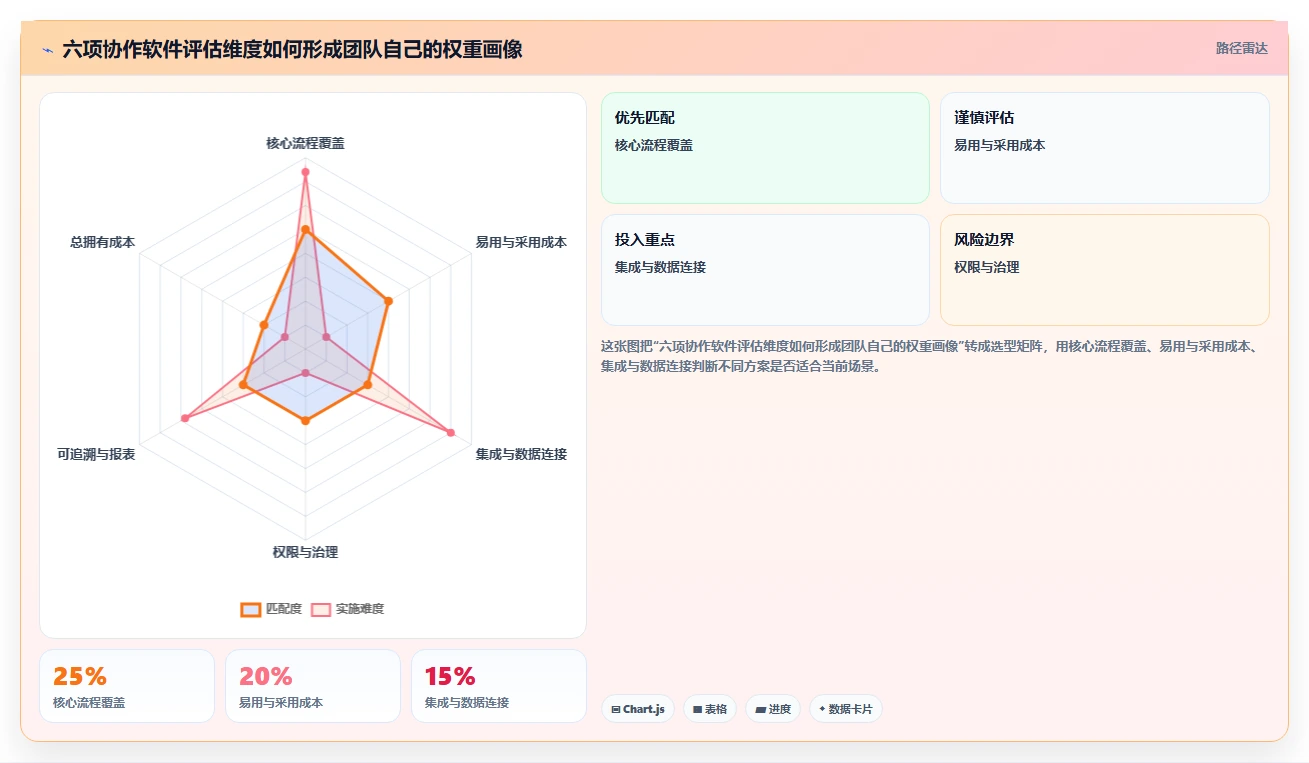Click 实施难度 point on 可追溯与报表 axis

[184, 418]
